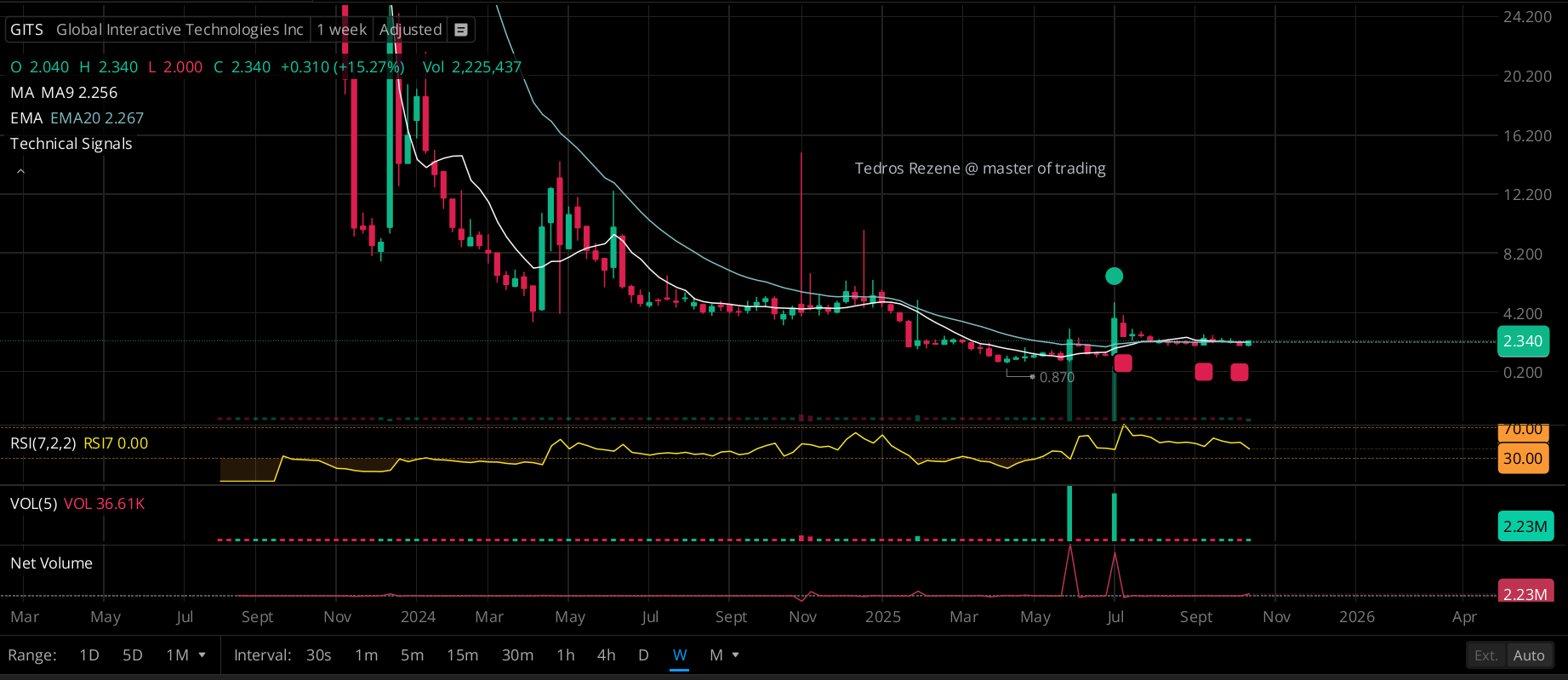Open the RSI(7,2,2) indicator label
The height and width of the screenshot is (680, 1568).
(x=43, y=443)
